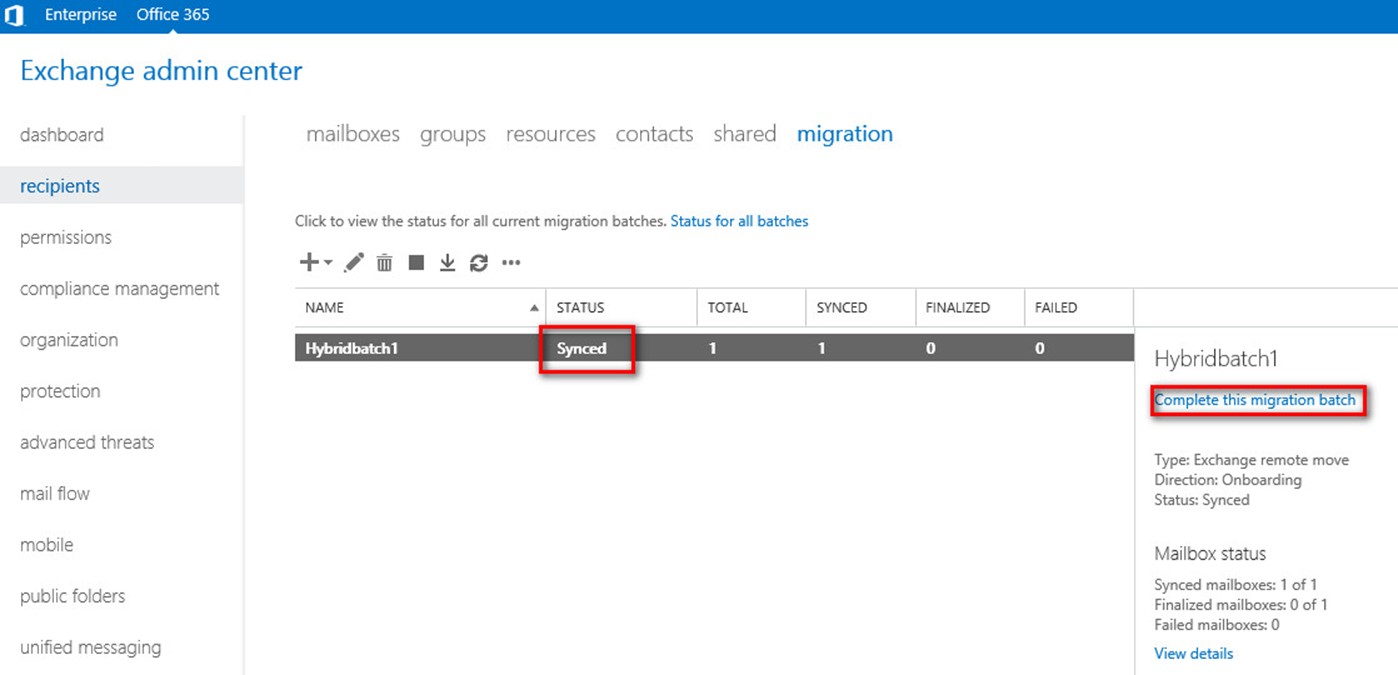
Task: Open the shared tab
Action: click(x=745, y=134)
